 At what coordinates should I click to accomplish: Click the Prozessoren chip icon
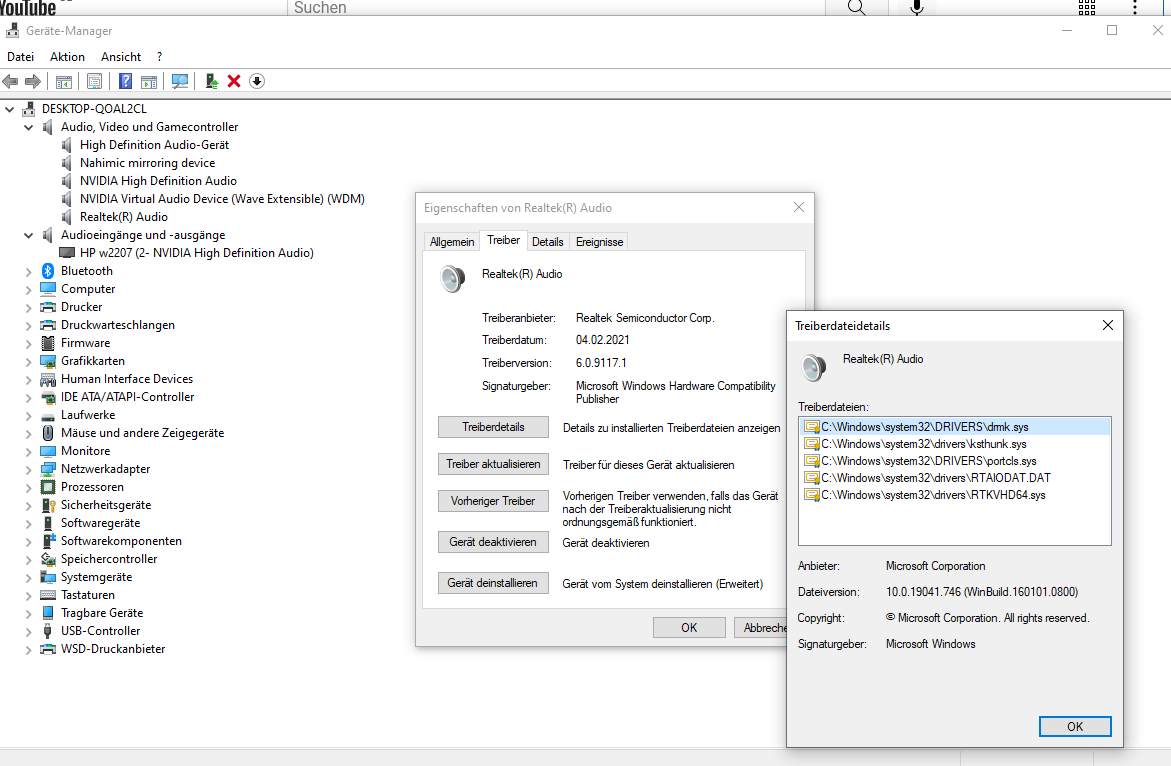tap(48, 487)
